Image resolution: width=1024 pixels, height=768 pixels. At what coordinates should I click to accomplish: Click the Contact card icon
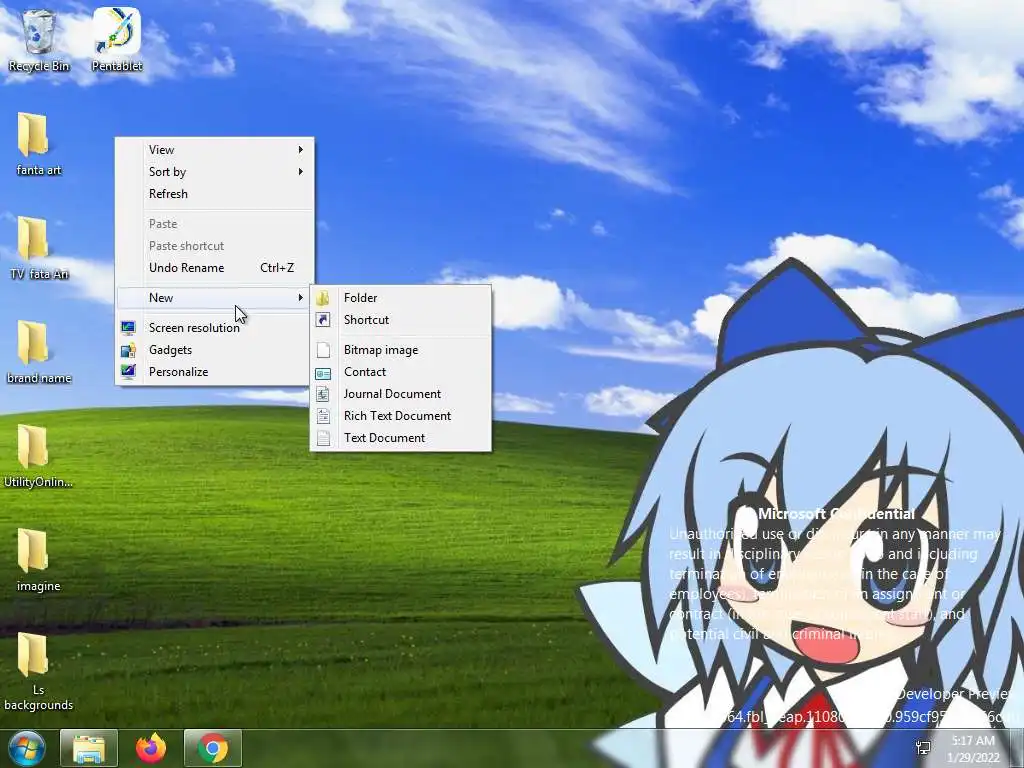tap(323, 372)
